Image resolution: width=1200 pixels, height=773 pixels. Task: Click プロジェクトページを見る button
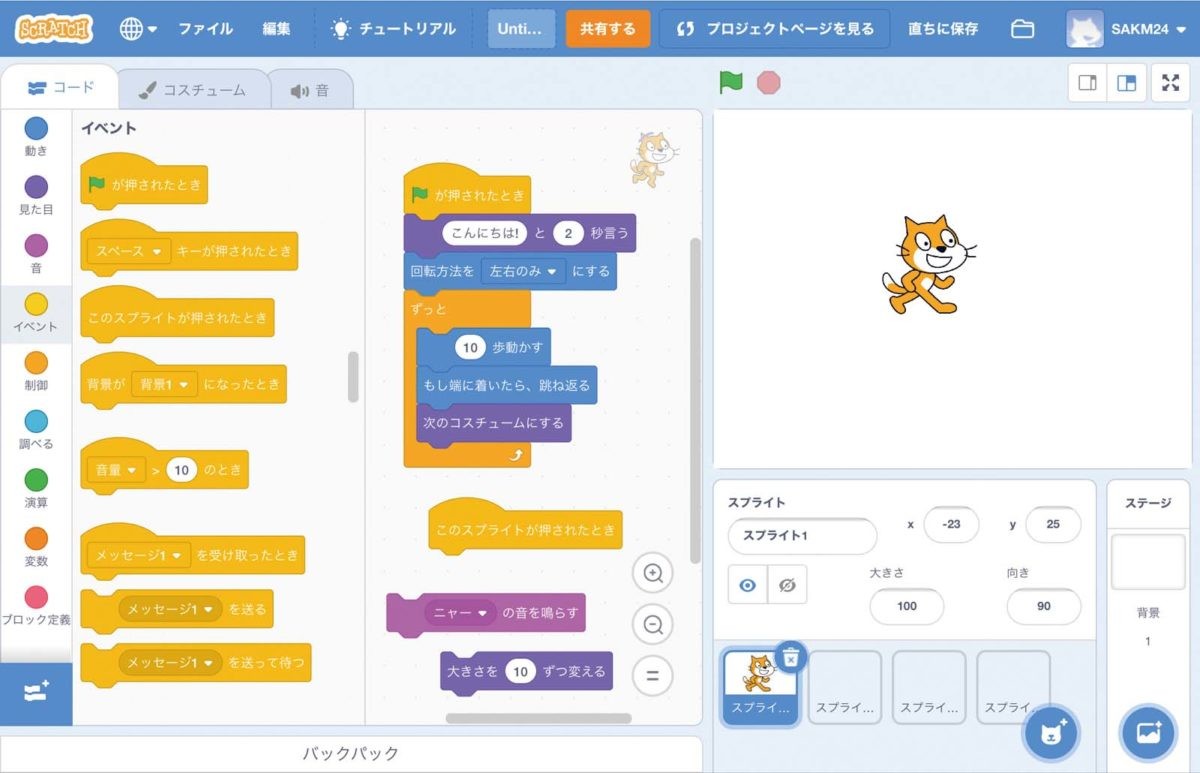(x=766, y=29)
